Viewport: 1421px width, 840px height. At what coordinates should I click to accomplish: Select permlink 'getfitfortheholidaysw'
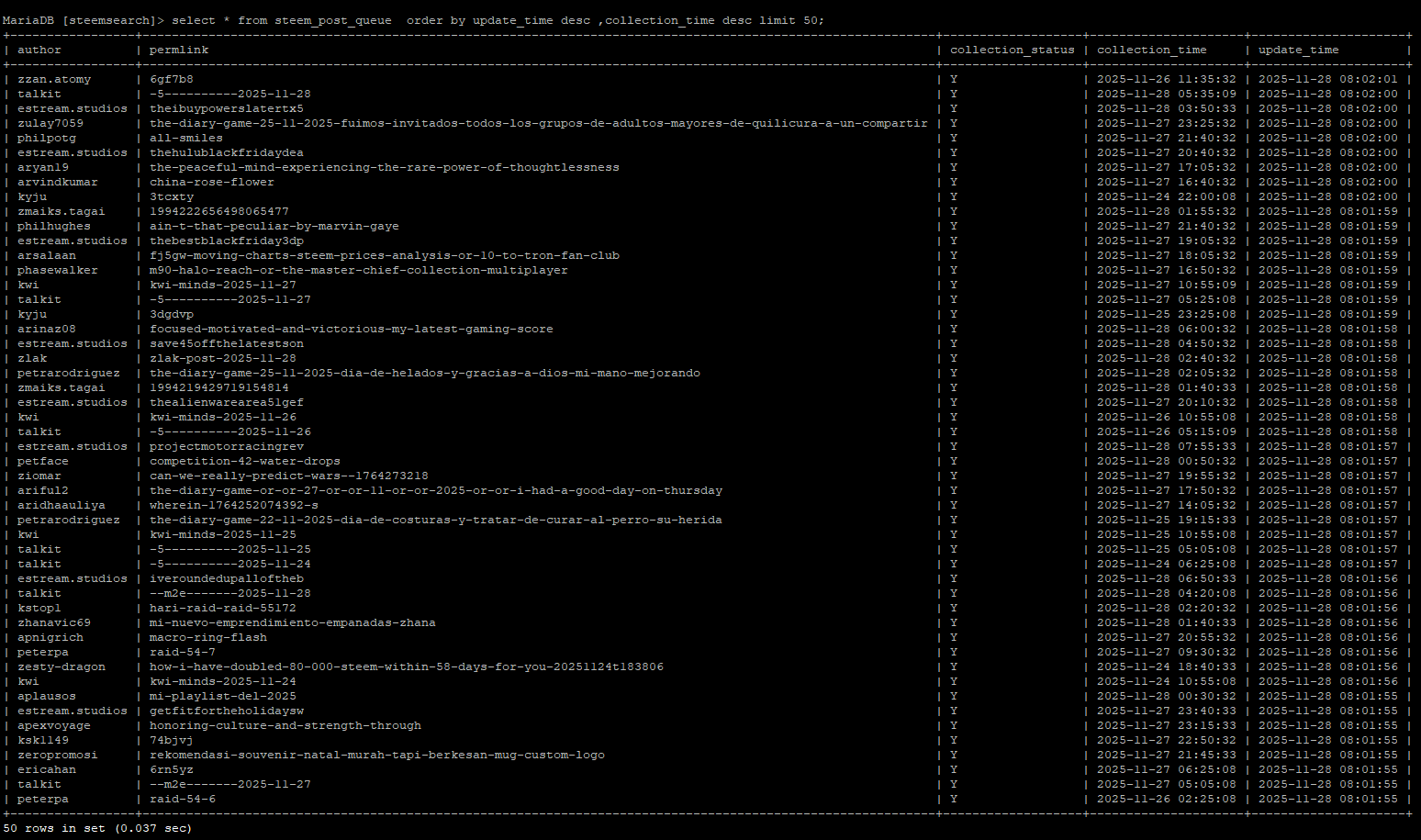coord(227,711)
